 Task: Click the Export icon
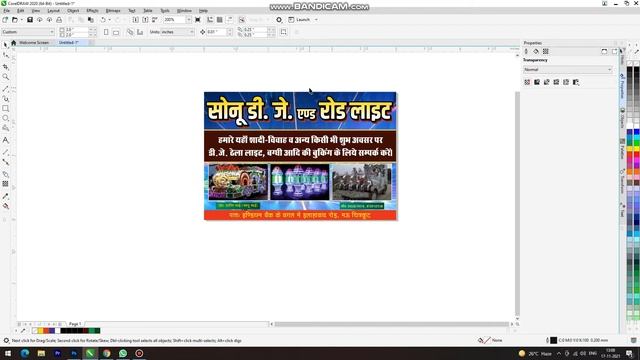point(145,20)
